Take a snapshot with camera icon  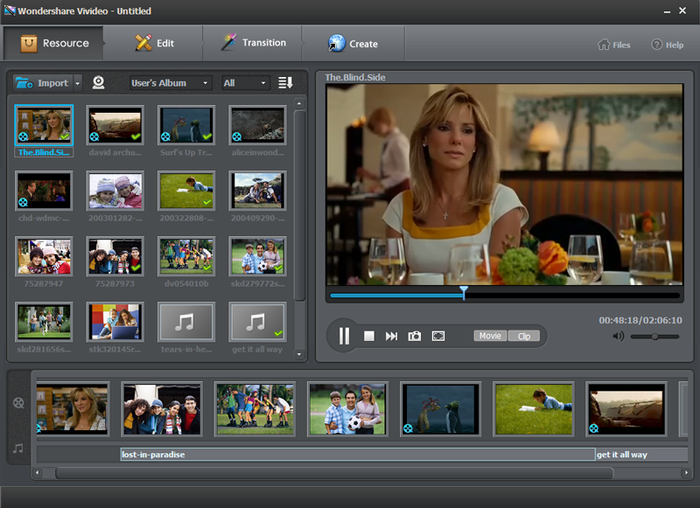pos(414,336)
